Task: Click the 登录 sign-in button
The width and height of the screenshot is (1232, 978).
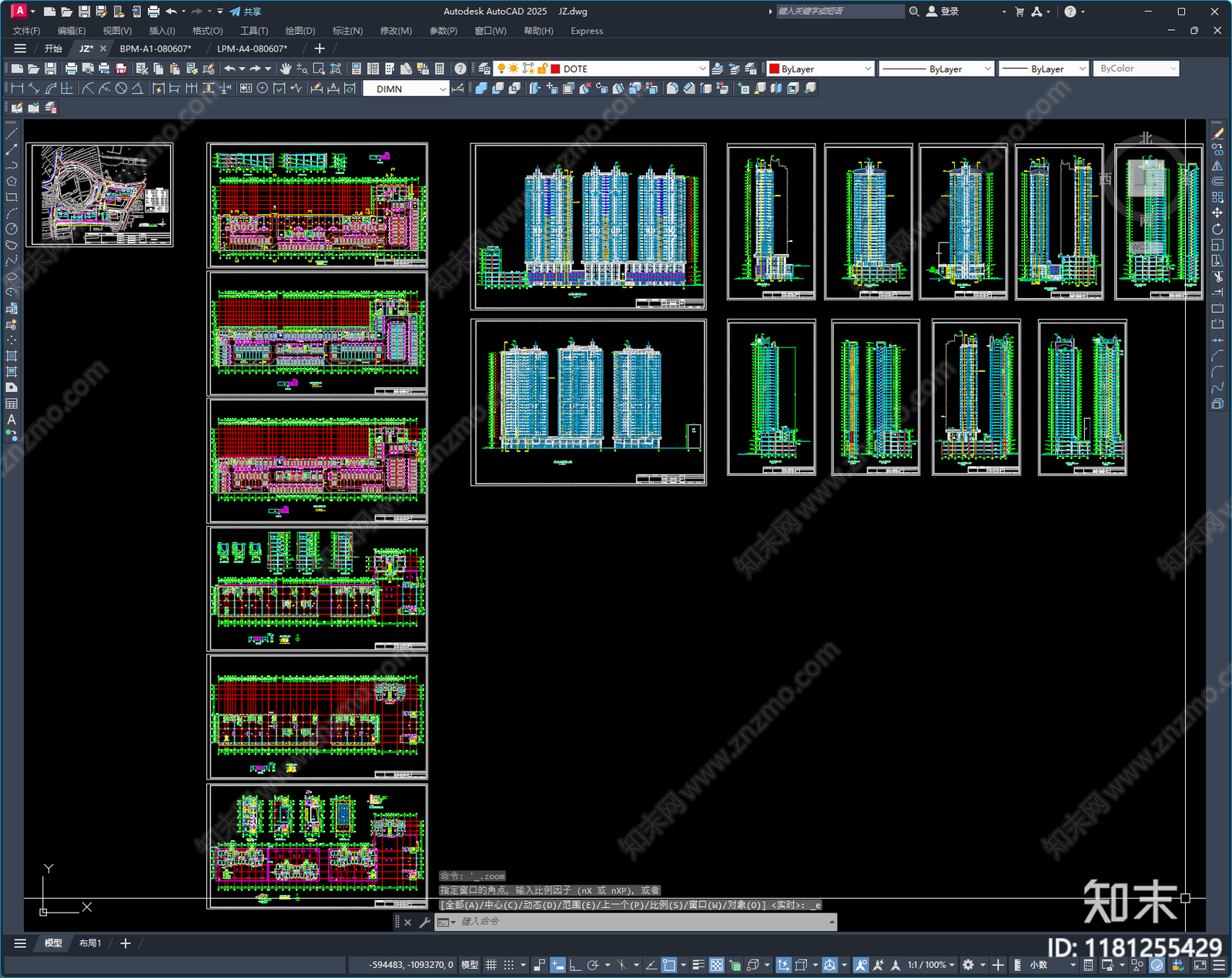Action: (942, 12)
